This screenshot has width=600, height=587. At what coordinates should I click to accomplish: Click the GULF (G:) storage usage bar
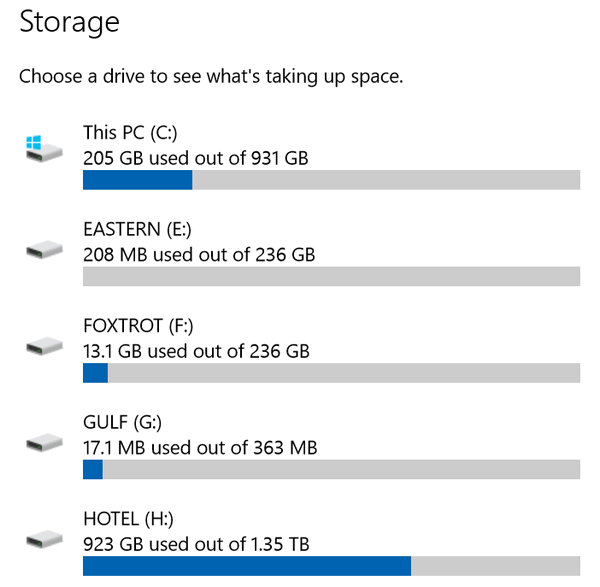tap(331, 469)
